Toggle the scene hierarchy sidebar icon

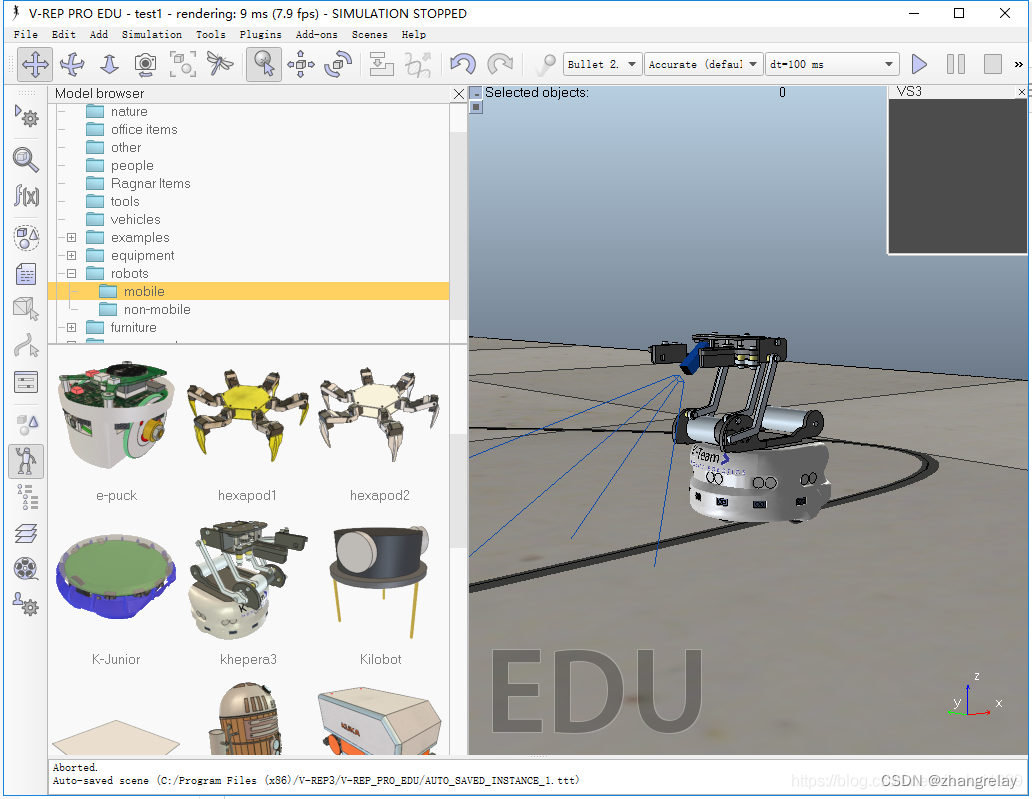pos(26,498)
